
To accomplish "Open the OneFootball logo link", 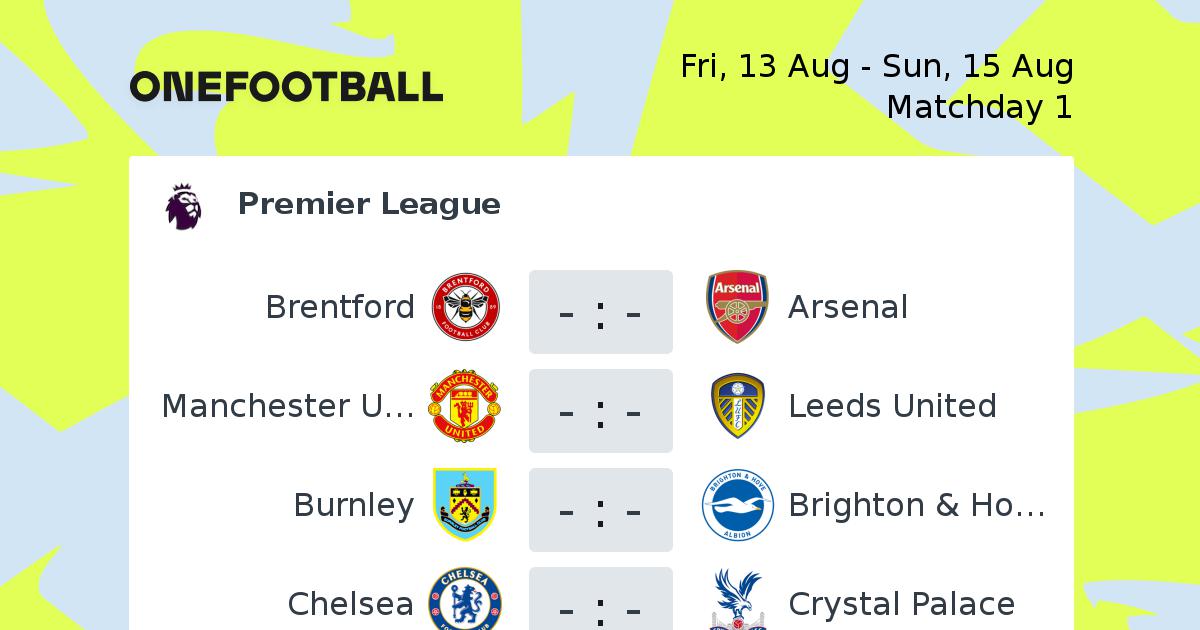I will coord(286,87).
